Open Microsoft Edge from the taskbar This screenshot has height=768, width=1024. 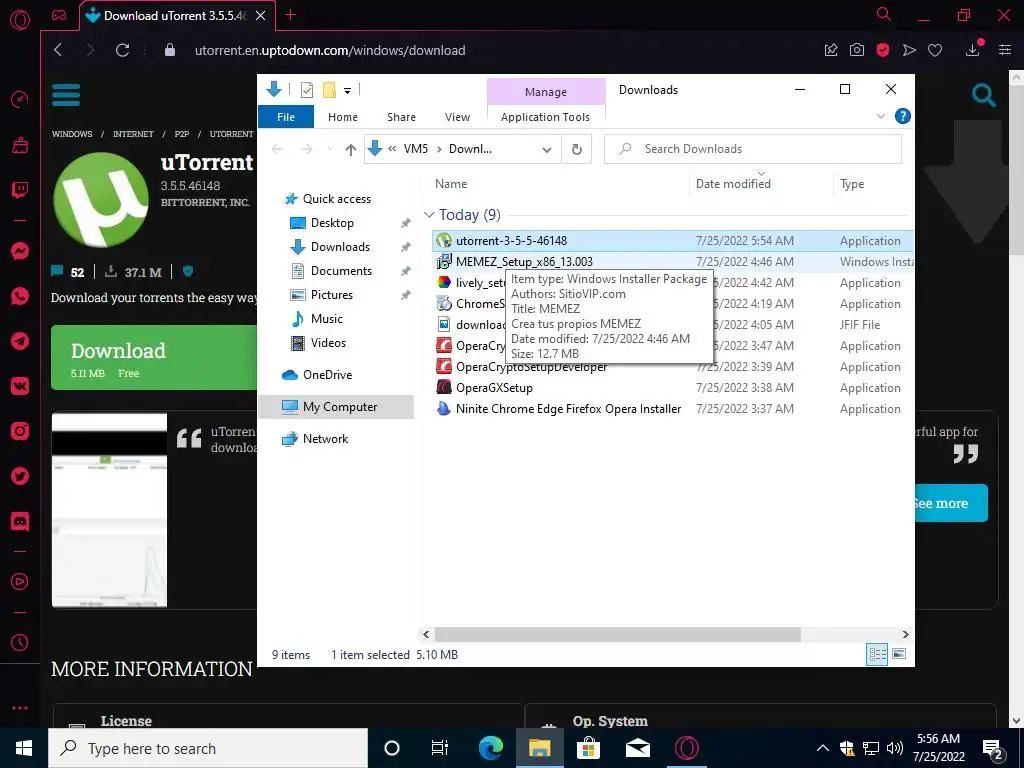(x=490, y=748)
